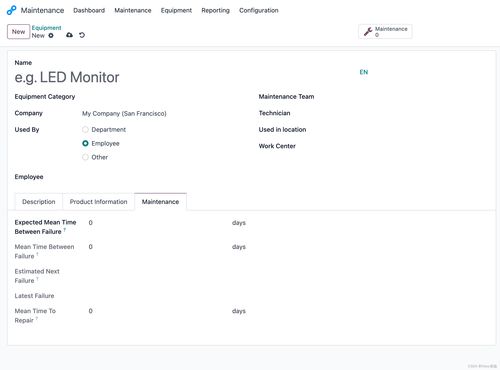Image resolution: width=500 pixels, height=370 pixels.
Task: Click the Maintenance app title text
Action: pyautogui.click(x=42, y=10)
